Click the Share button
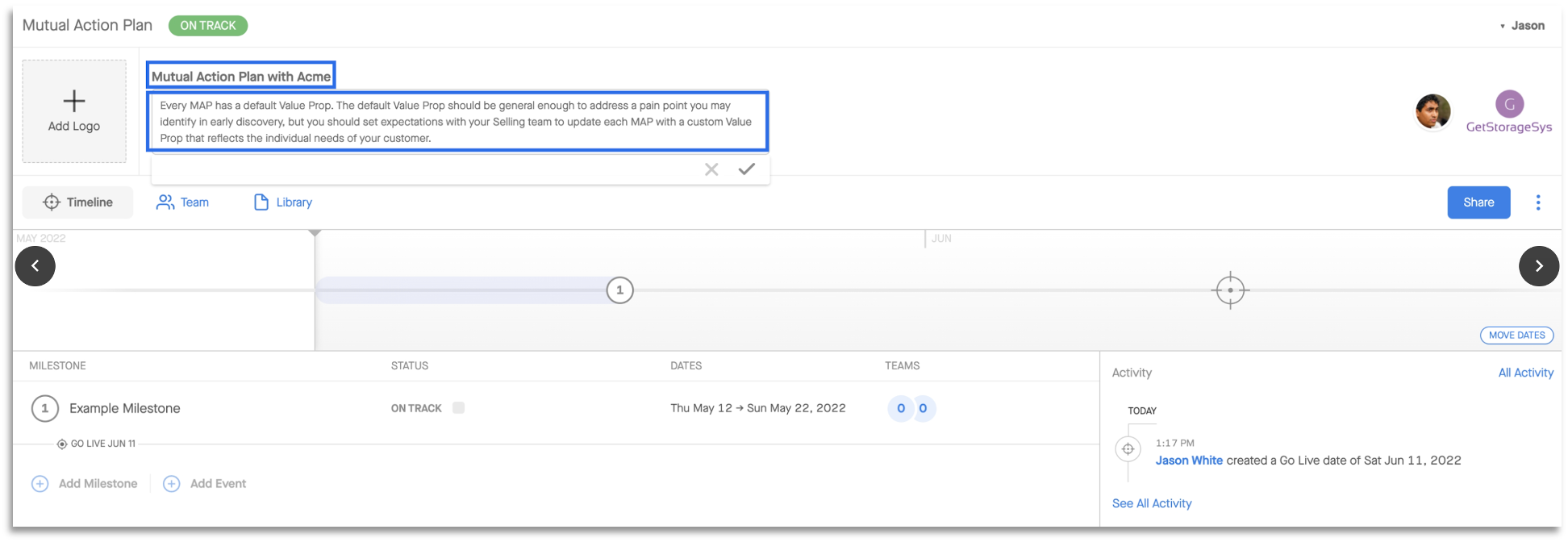Viewport: 1568px width, 542px height. click(1478, 202)
